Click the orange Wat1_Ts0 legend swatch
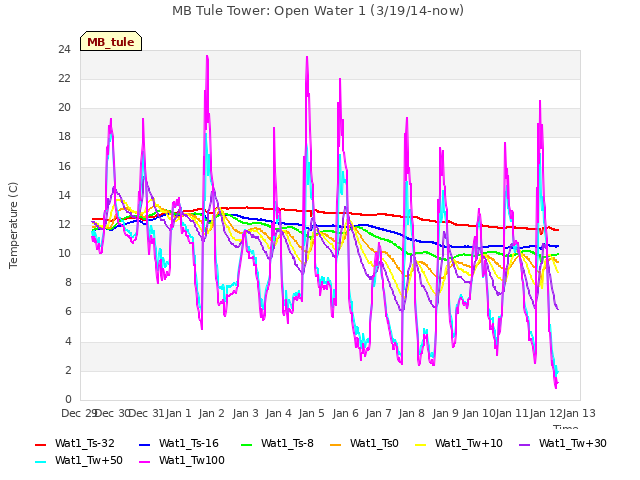 click(336, 444)
